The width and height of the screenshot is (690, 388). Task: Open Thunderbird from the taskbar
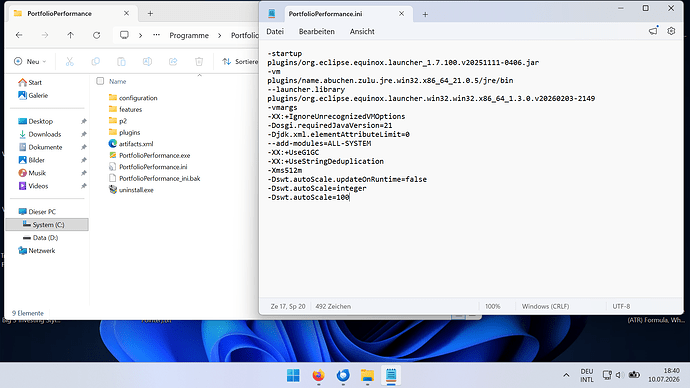tap(343, 376)
